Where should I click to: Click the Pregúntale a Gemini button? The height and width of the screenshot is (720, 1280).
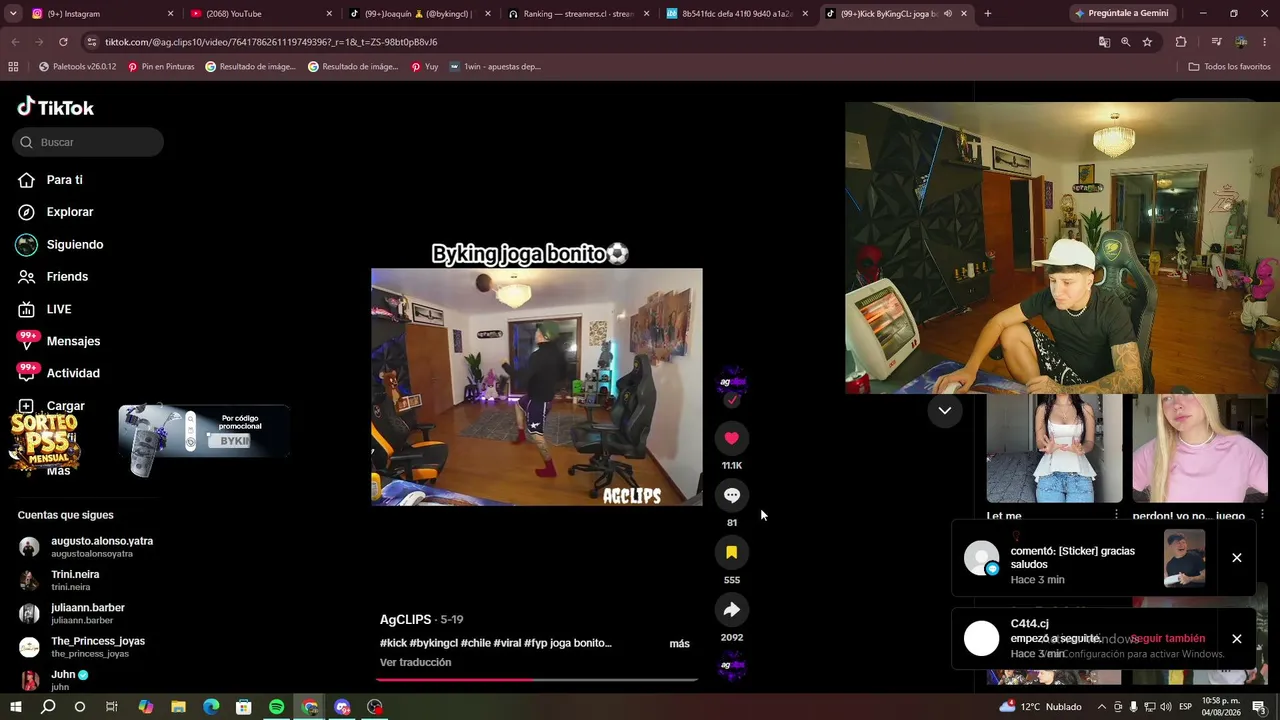1120,14
